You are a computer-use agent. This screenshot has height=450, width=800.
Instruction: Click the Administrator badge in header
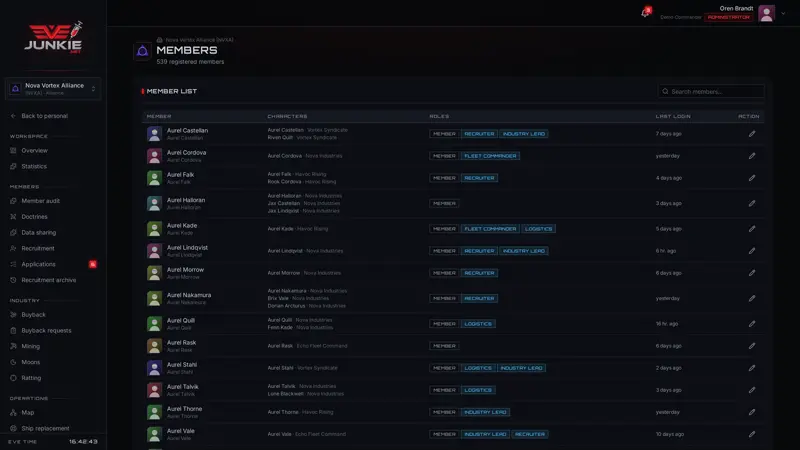[x=729, y=17]
